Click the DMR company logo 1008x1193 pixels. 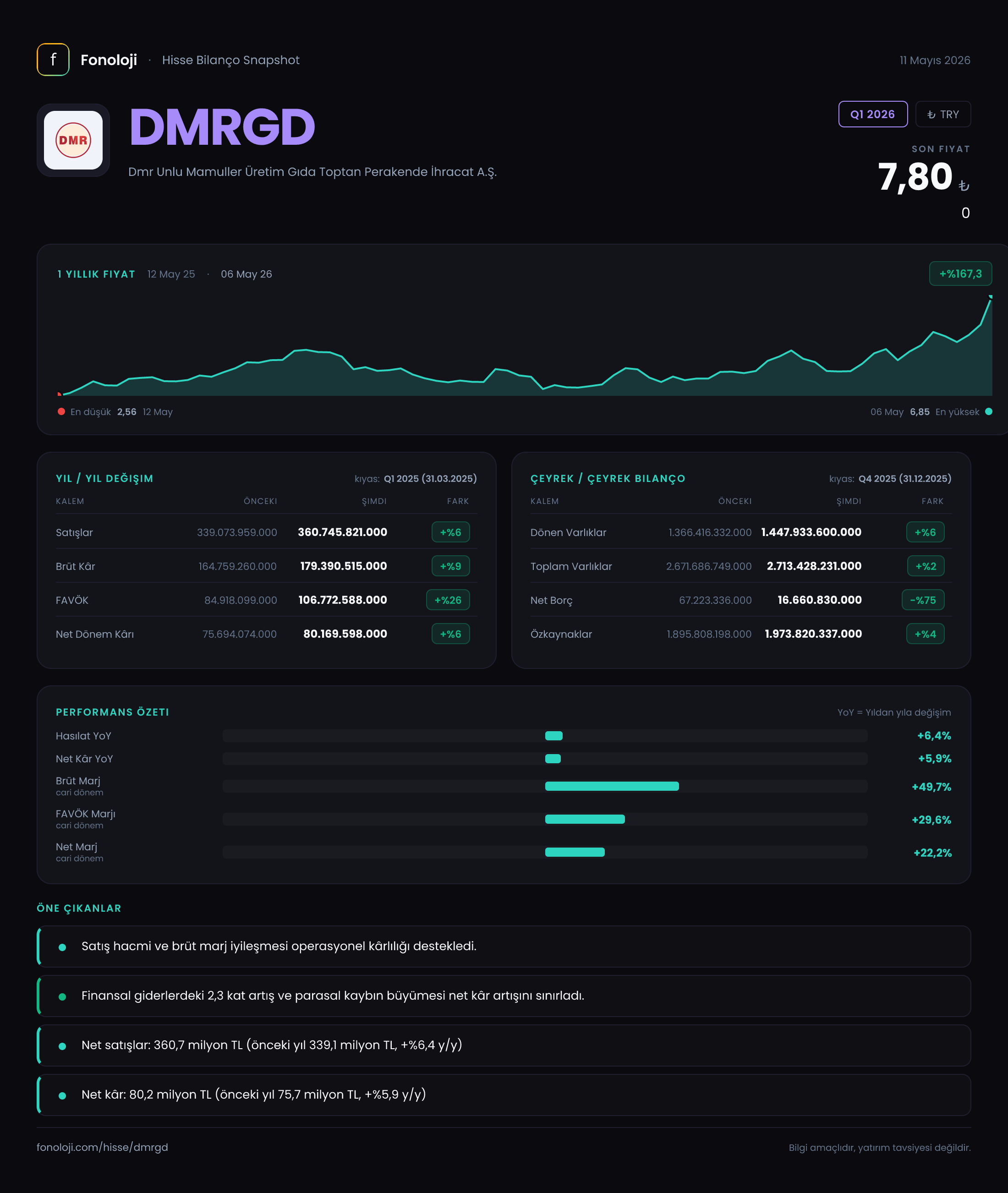coord(73,140)
